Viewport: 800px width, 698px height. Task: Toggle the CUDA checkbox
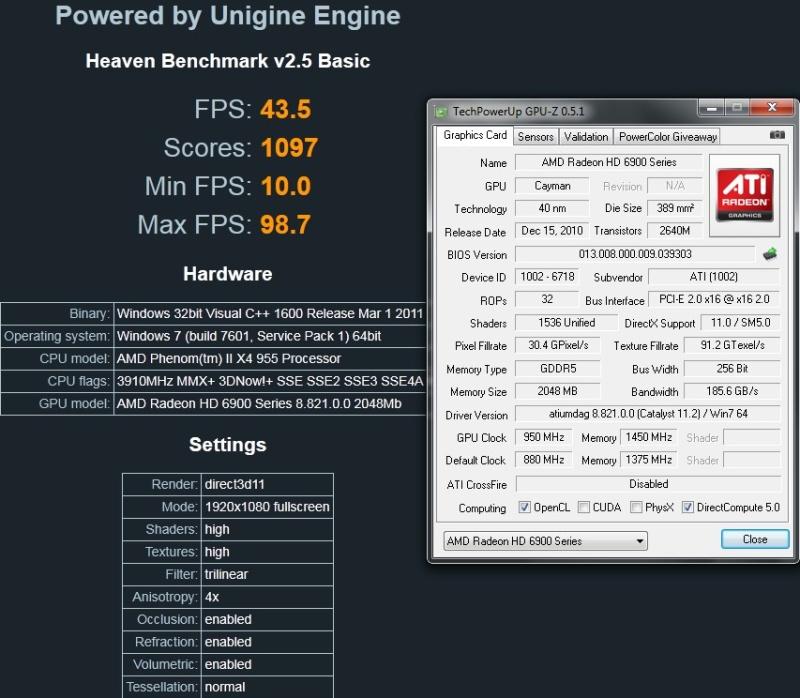point(584,507)
